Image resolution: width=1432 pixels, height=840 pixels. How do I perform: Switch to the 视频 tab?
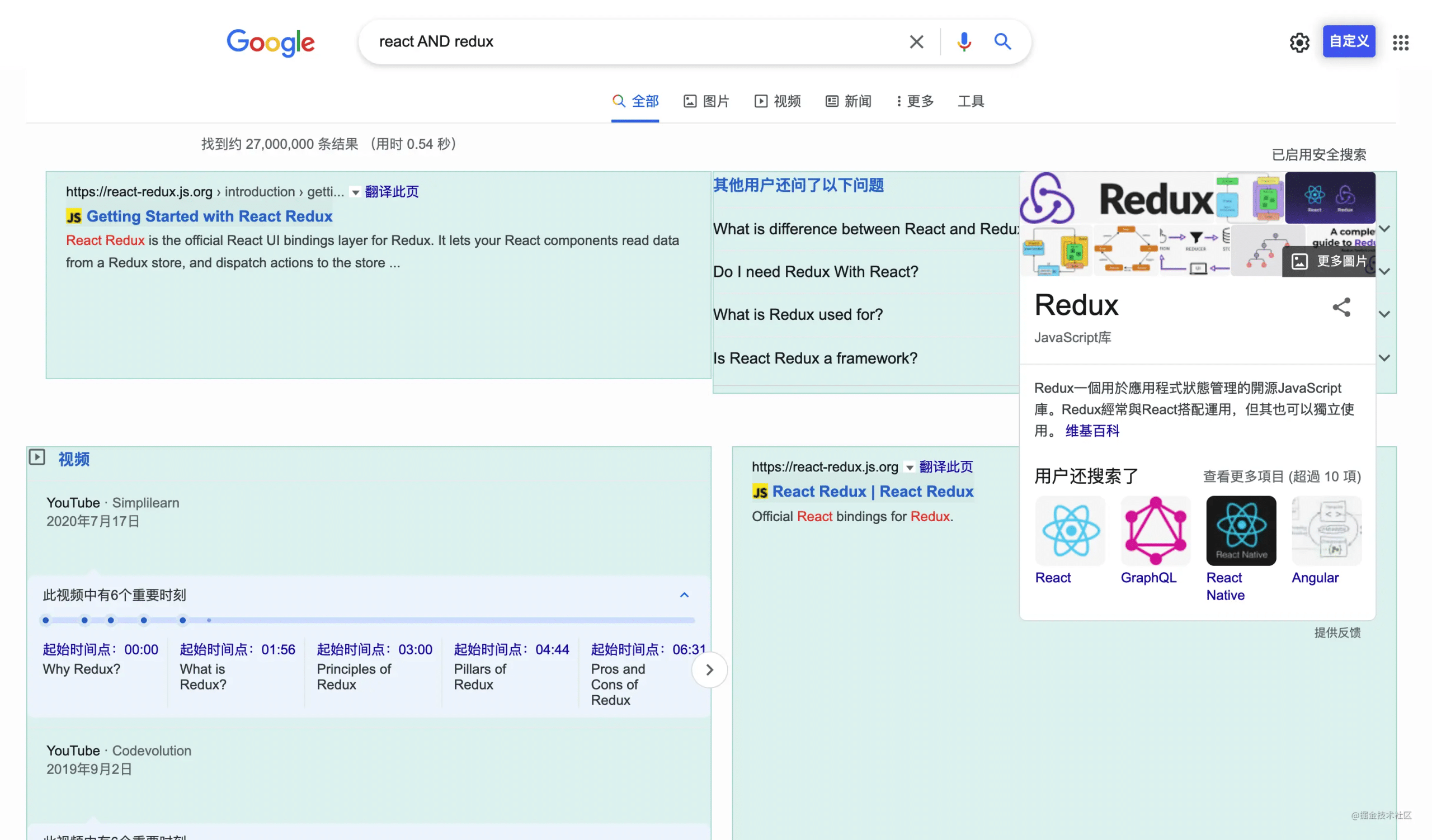point(778,101)
